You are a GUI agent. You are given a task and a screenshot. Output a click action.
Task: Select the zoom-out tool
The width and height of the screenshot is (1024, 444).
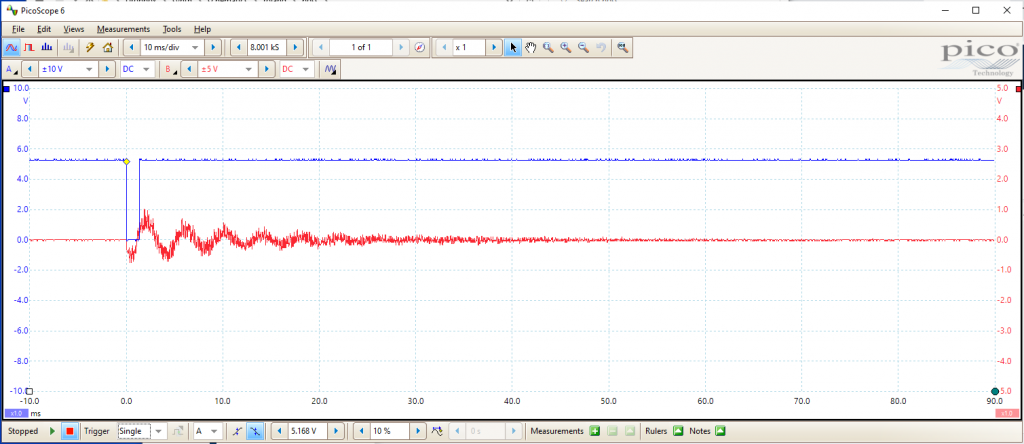coord(583,48)
